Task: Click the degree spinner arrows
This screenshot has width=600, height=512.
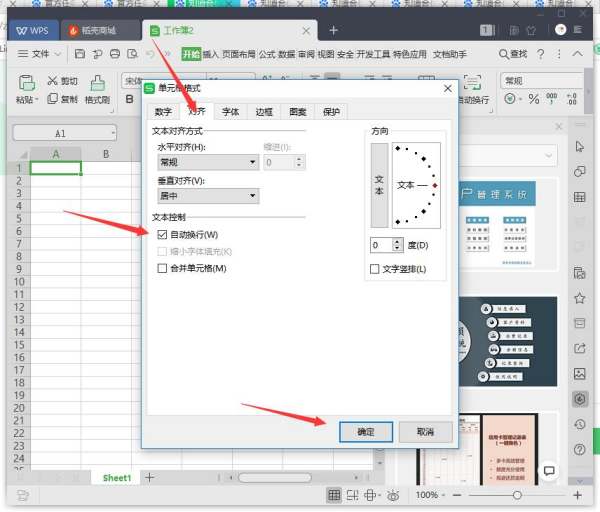Action: [x=397, y=245]
